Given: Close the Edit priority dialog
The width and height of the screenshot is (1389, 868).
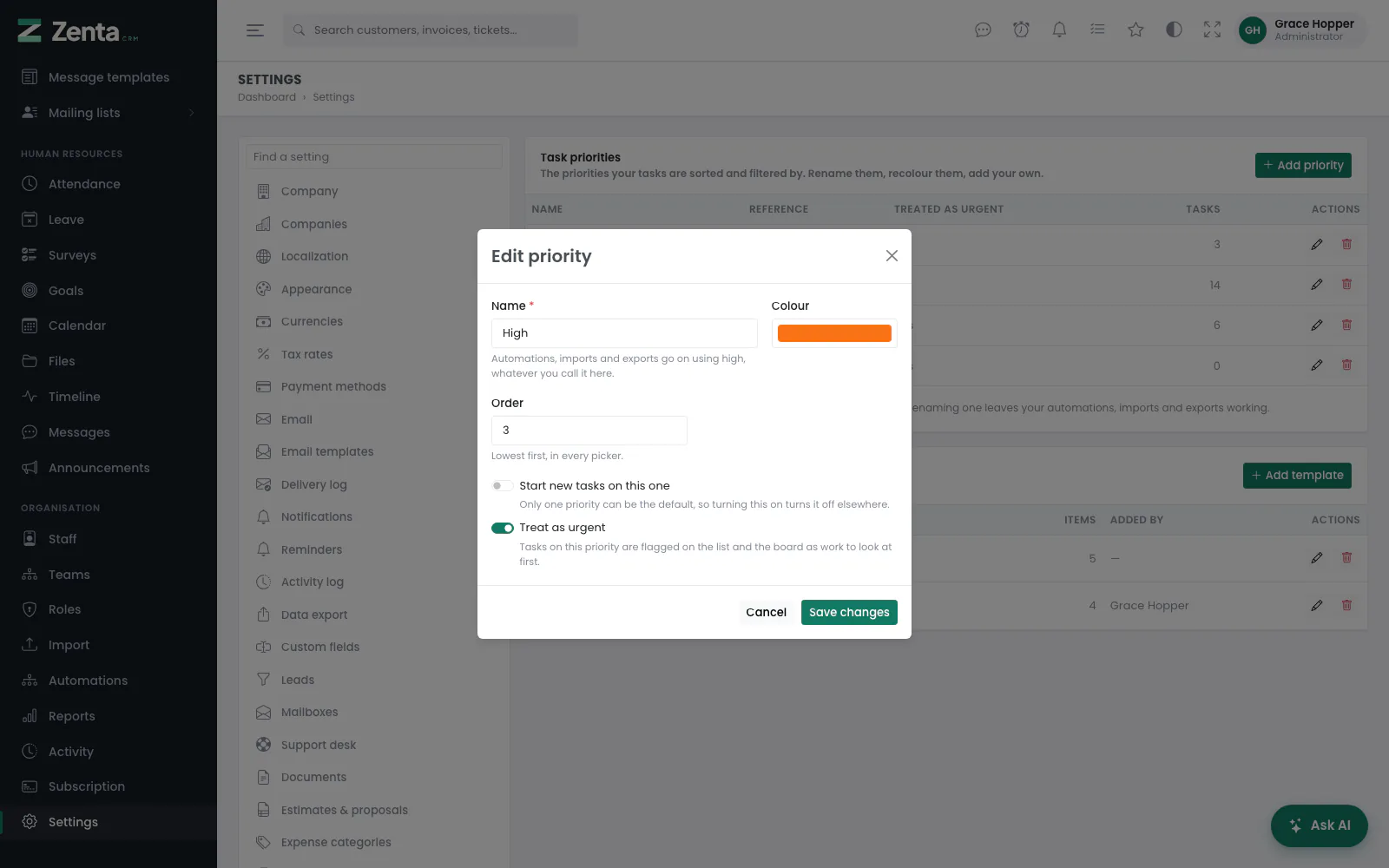Looking at the screenshot, I should (x=892, y=256).
